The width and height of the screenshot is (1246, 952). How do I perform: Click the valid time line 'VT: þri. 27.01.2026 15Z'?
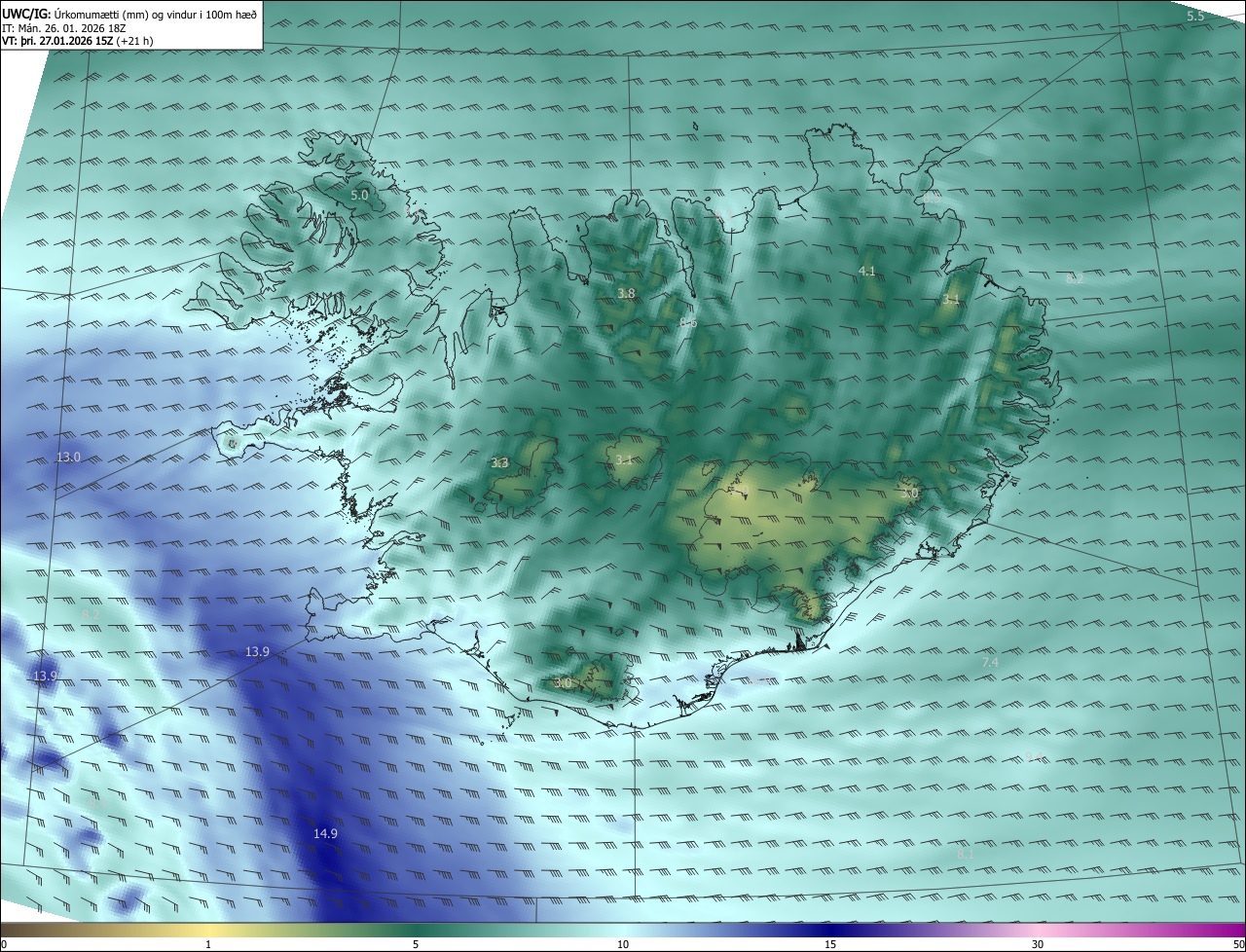(x=57, y=41)
